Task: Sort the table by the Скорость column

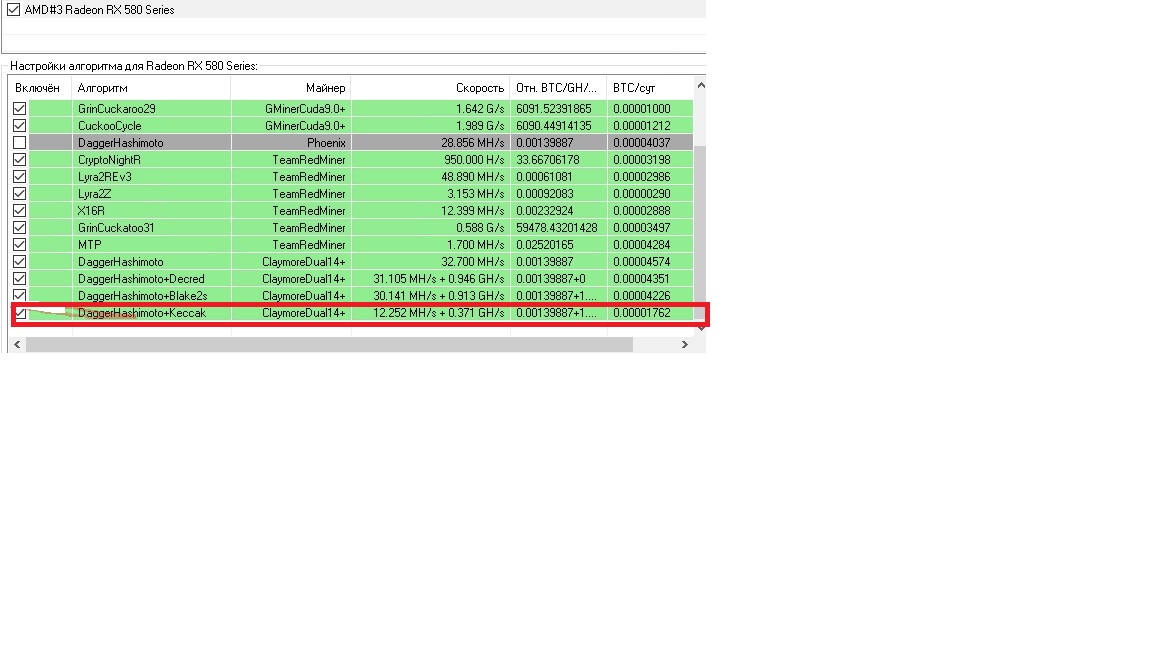Action: pos(478,87)
